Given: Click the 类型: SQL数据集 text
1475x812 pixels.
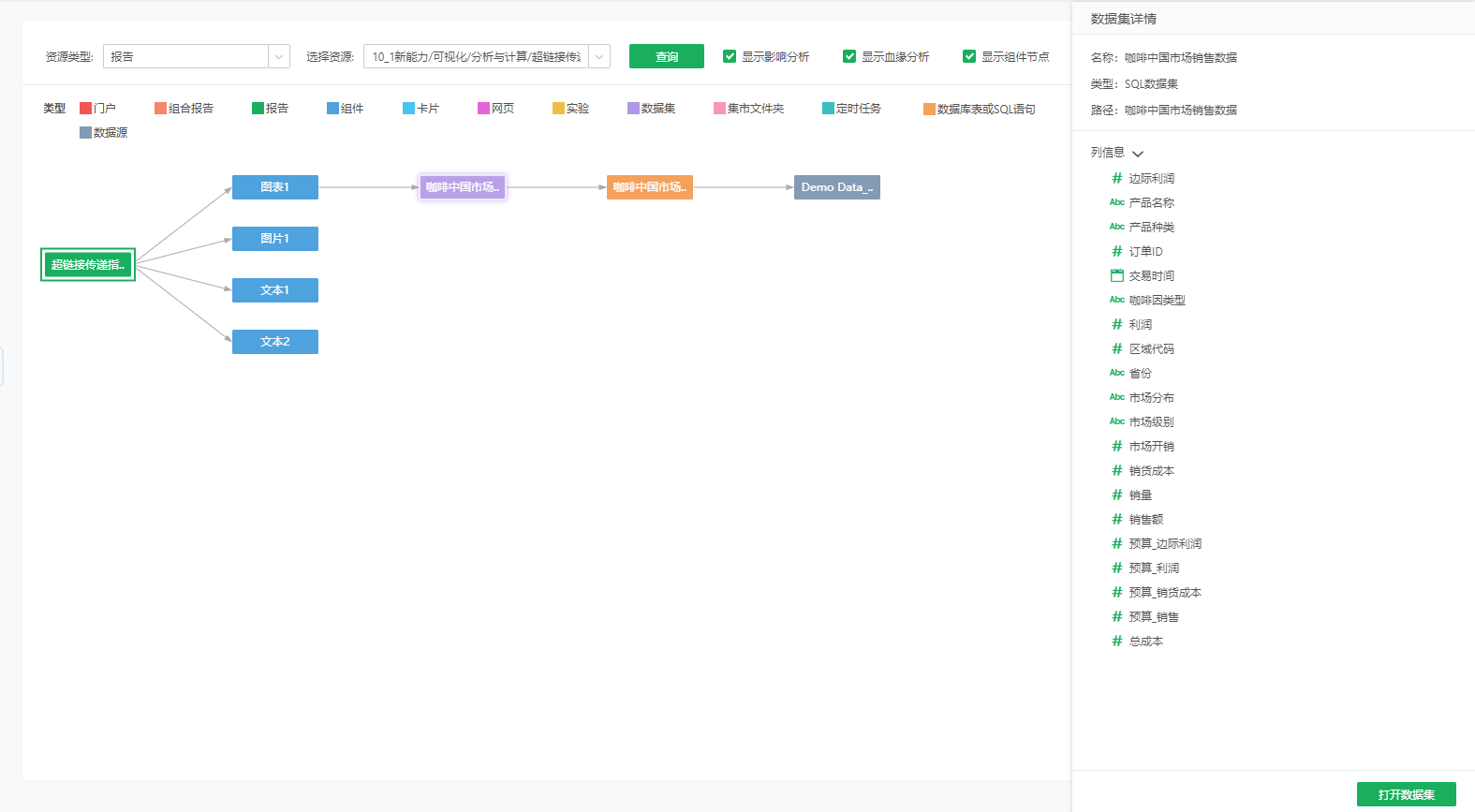Looking at the screenshot, I should (x=1134, y=83).
